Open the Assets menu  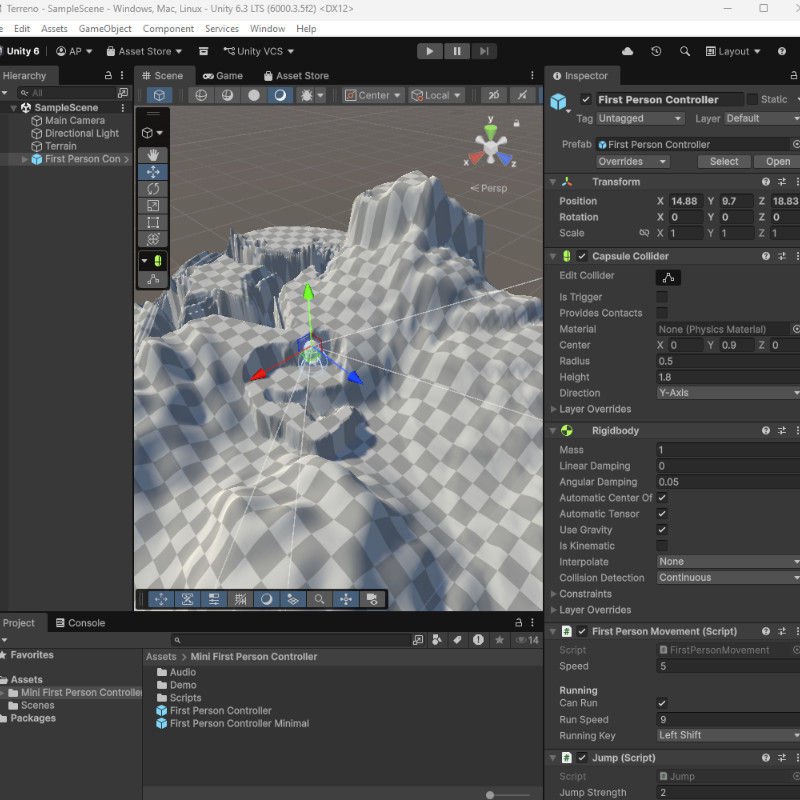[54, 29]
